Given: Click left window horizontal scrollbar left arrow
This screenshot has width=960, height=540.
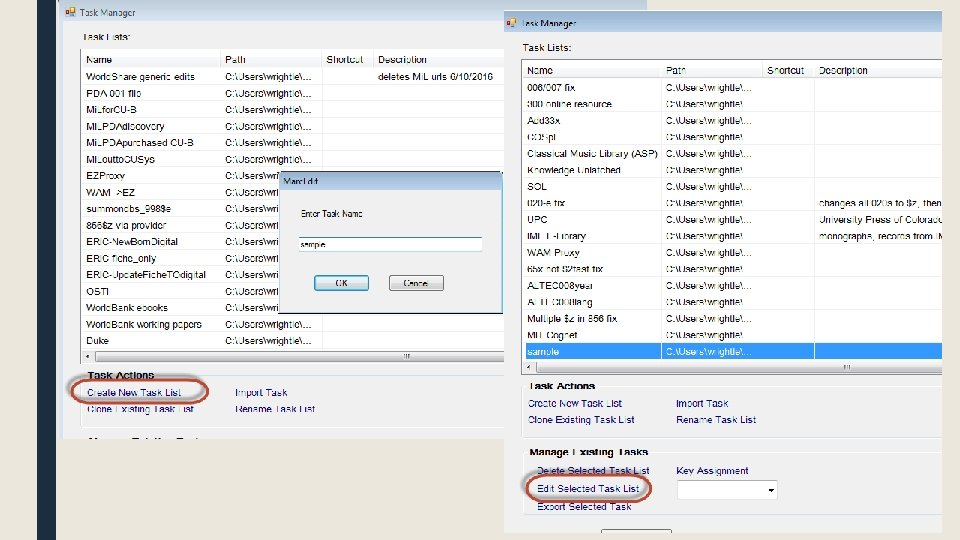Looking at the screenshot, I should pos(88,356).
